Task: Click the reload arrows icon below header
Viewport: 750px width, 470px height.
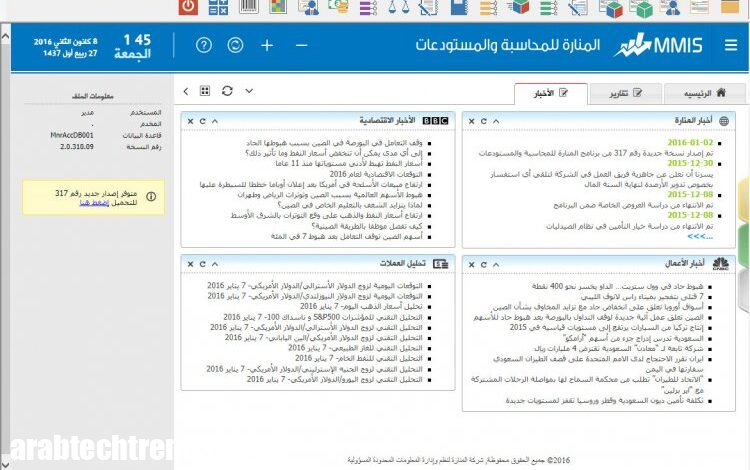Action: click(227, 91)
